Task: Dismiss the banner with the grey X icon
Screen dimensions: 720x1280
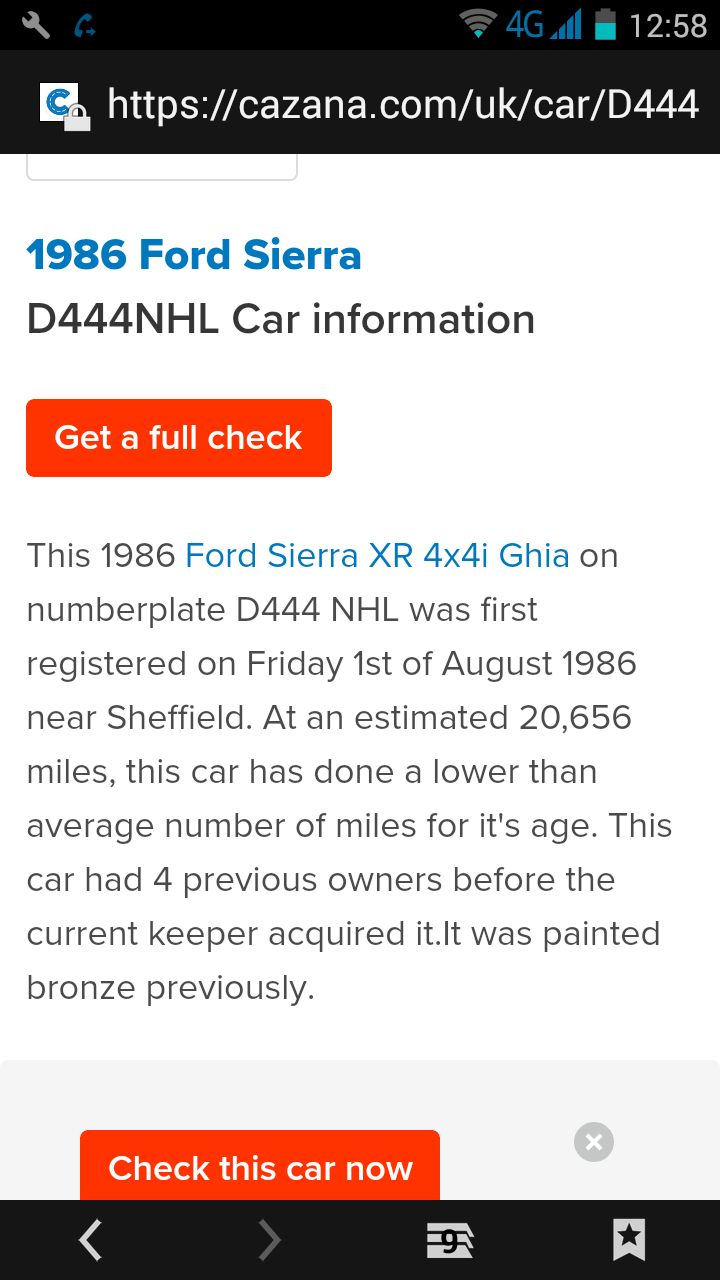Action: pyautogui.click(x=594, y=1142)
